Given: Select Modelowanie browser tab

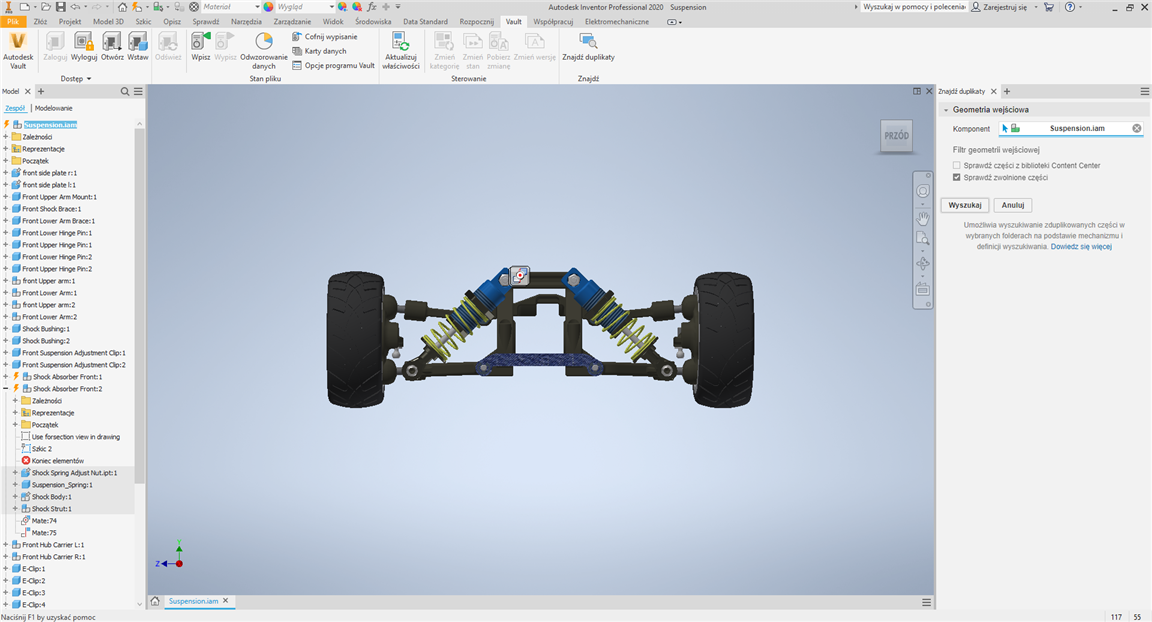Looking at the screenshot, I should [x=54, y=108].
